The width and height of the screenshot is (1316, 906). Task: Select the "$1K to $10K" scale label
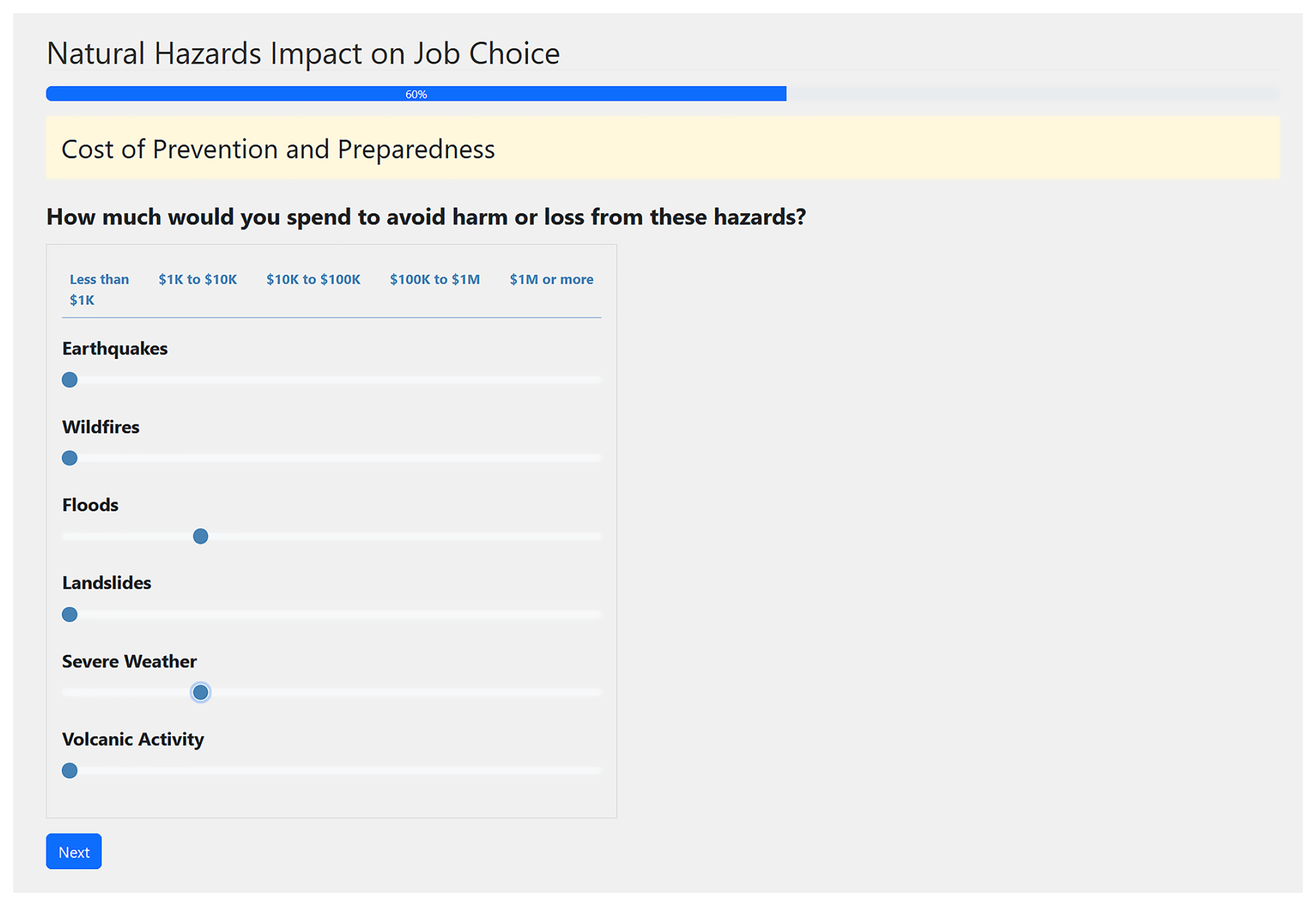point(198,280)
